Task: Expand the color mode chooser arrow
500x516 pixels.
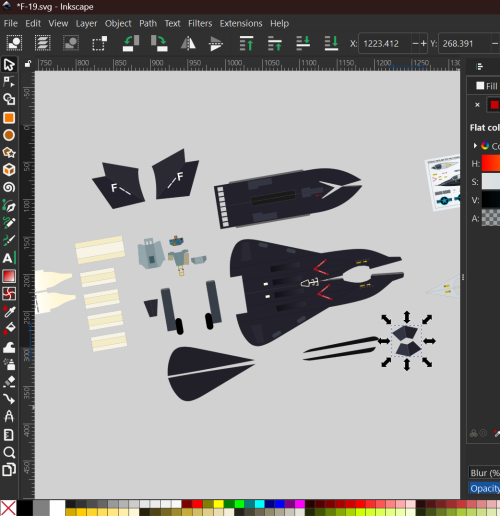Action: 475,146
